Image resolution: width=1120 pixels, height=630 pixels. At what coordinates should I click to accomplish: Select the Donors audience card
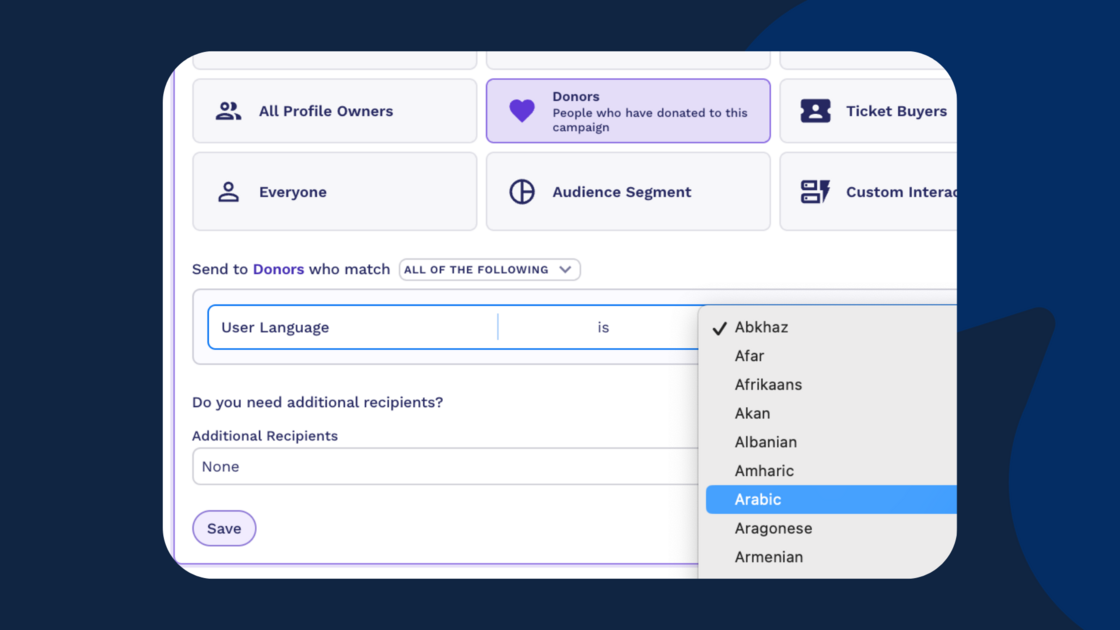tap(628, 111)
